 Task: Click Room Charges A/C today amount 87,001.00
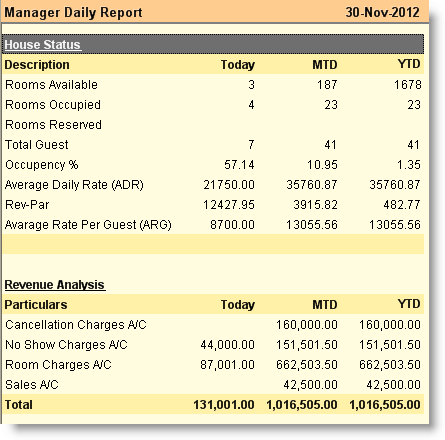click(227, 365)
